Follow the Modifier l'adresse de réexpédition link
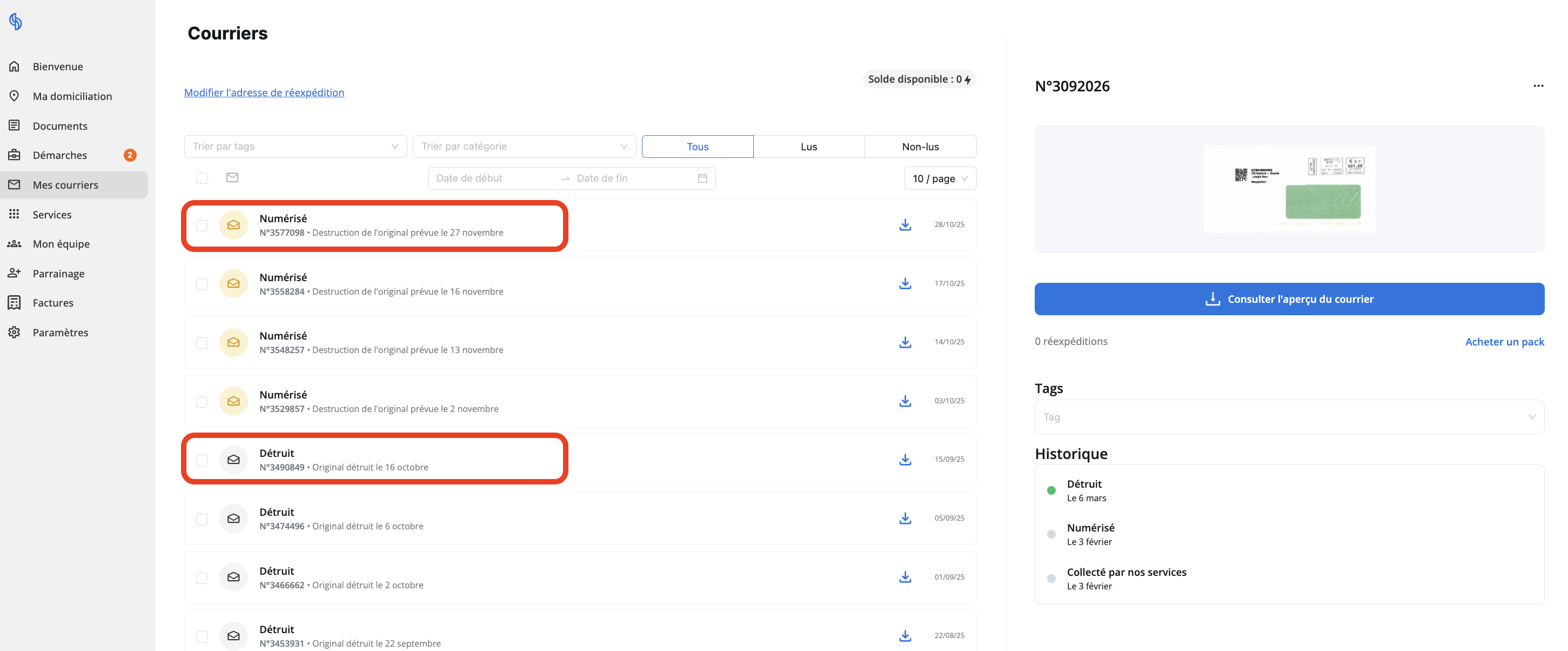Image resolution: width=1568 pixels, height=651 pixels. 264,92
